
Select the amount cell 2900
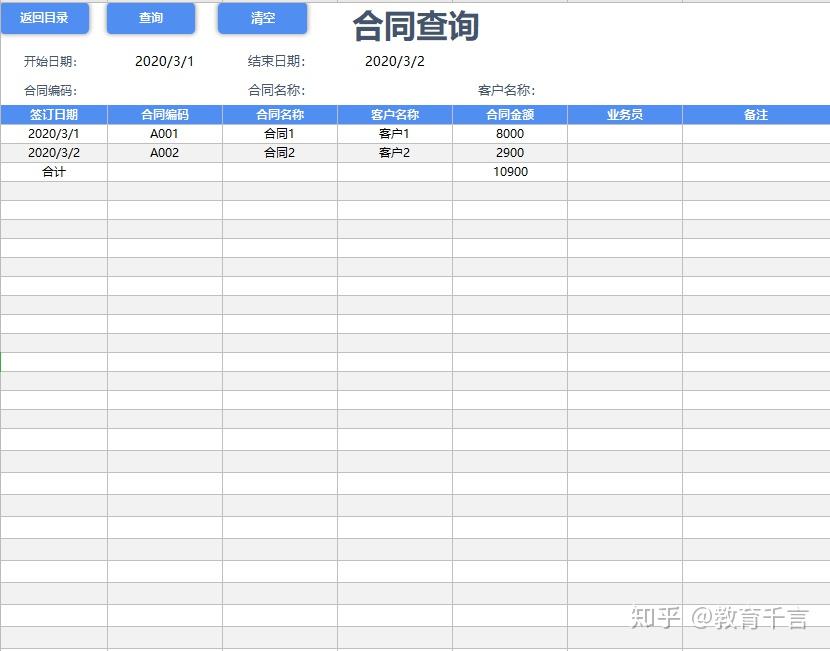(510, 153)
